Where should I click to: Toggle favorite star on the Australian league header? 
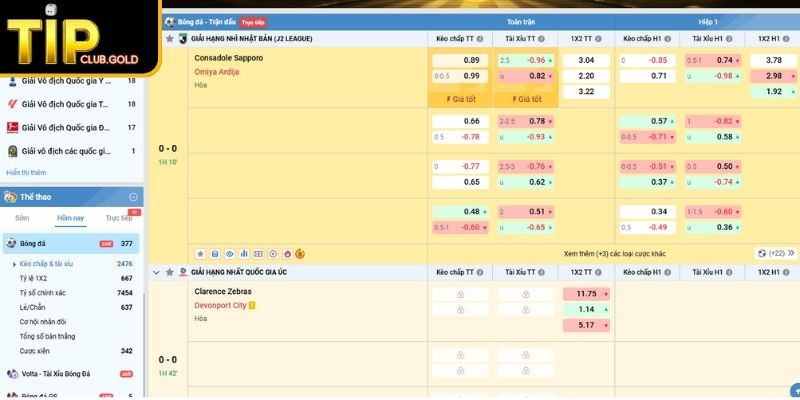click(x=169, y=272)
